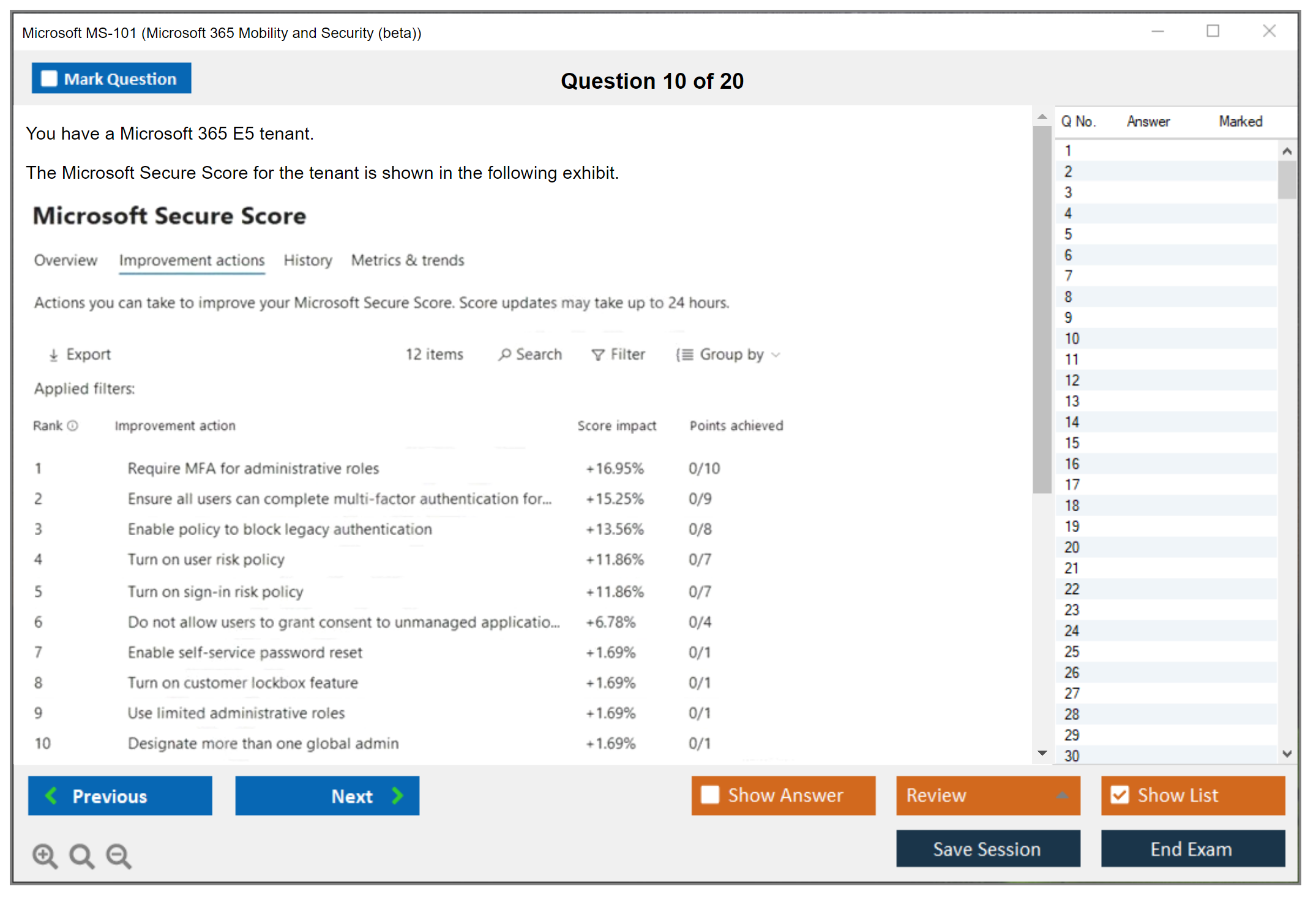Go to the Next question

point(327,795)
